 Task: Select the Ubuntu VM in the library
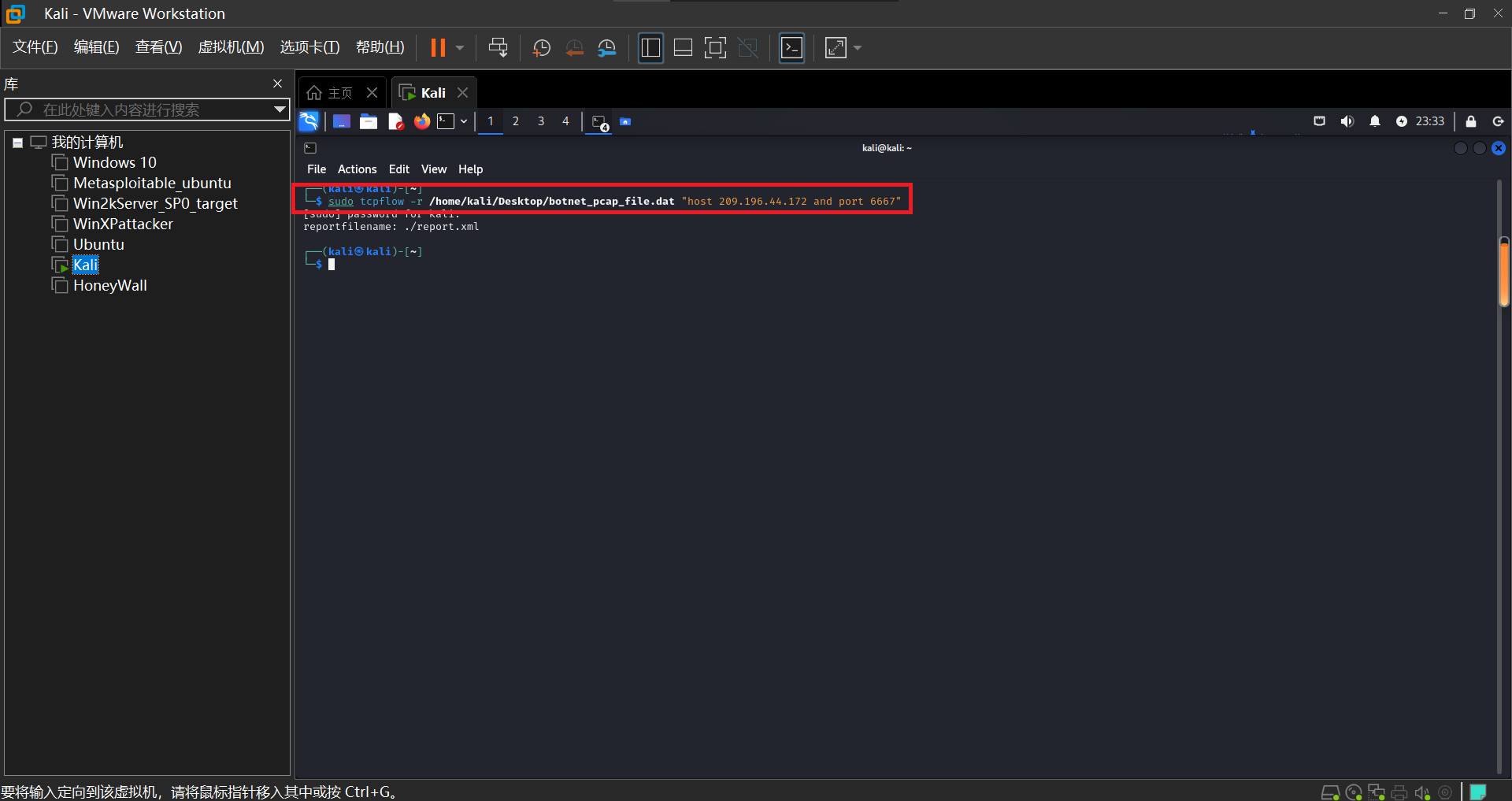(98, 244)
